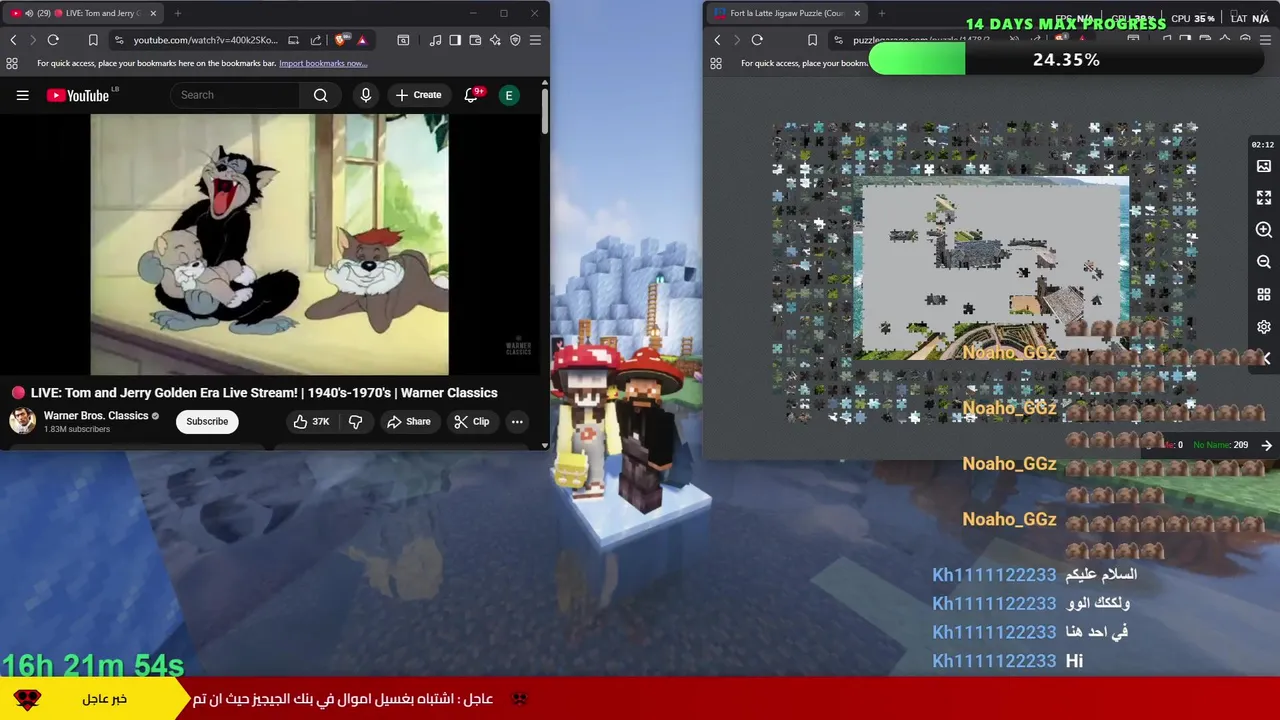Click the YouTube page vertical scrollbar

tap(545, 110)
